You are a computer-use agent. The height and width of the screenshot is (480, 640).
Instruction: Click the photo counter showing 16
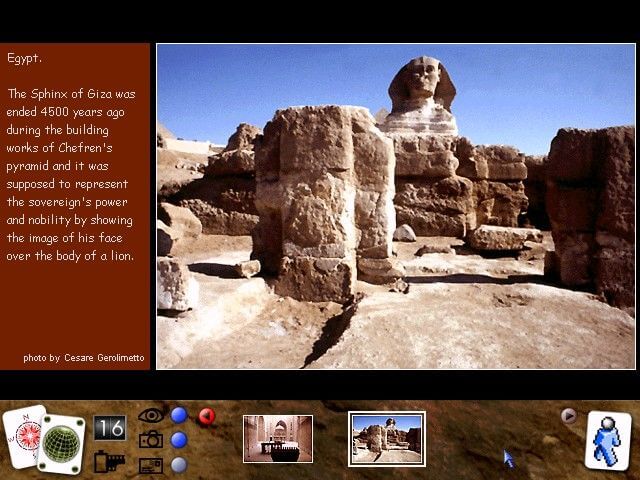[x=109, y=428]
